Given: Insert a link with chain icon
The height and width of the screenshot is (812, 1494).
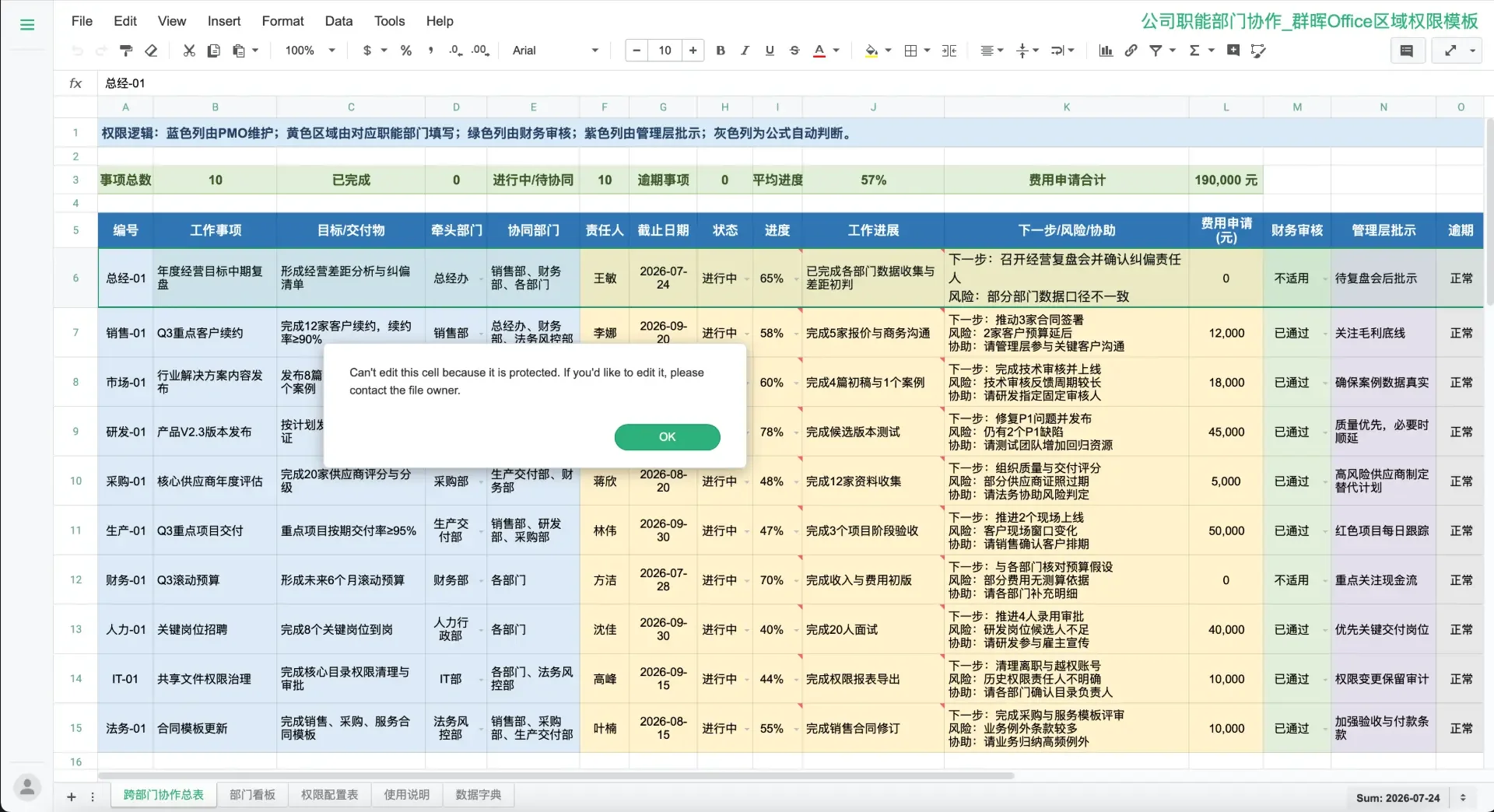Looking at the screenshot, I should coord(1131,51).
